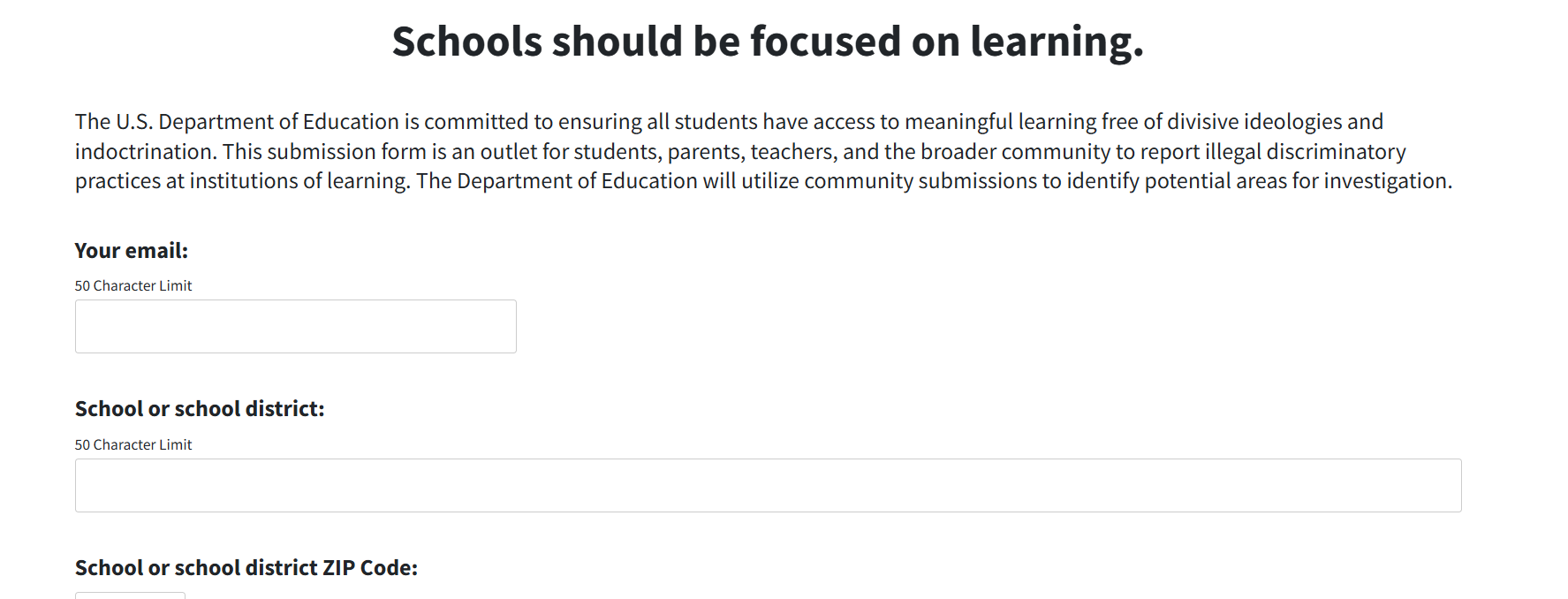Image resolution: width=1568 pixels, height=599 pixels.
Task: Select the ZIP Code input box
Action: (x=130, y=595)
